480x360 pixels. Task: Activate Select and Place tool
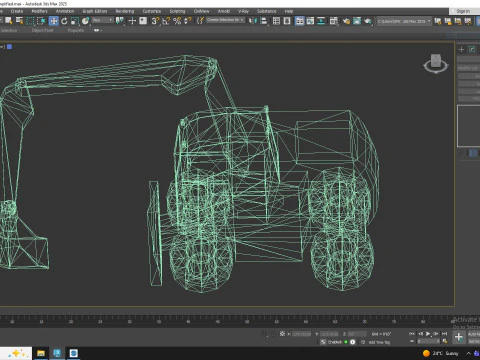(86, 21)
